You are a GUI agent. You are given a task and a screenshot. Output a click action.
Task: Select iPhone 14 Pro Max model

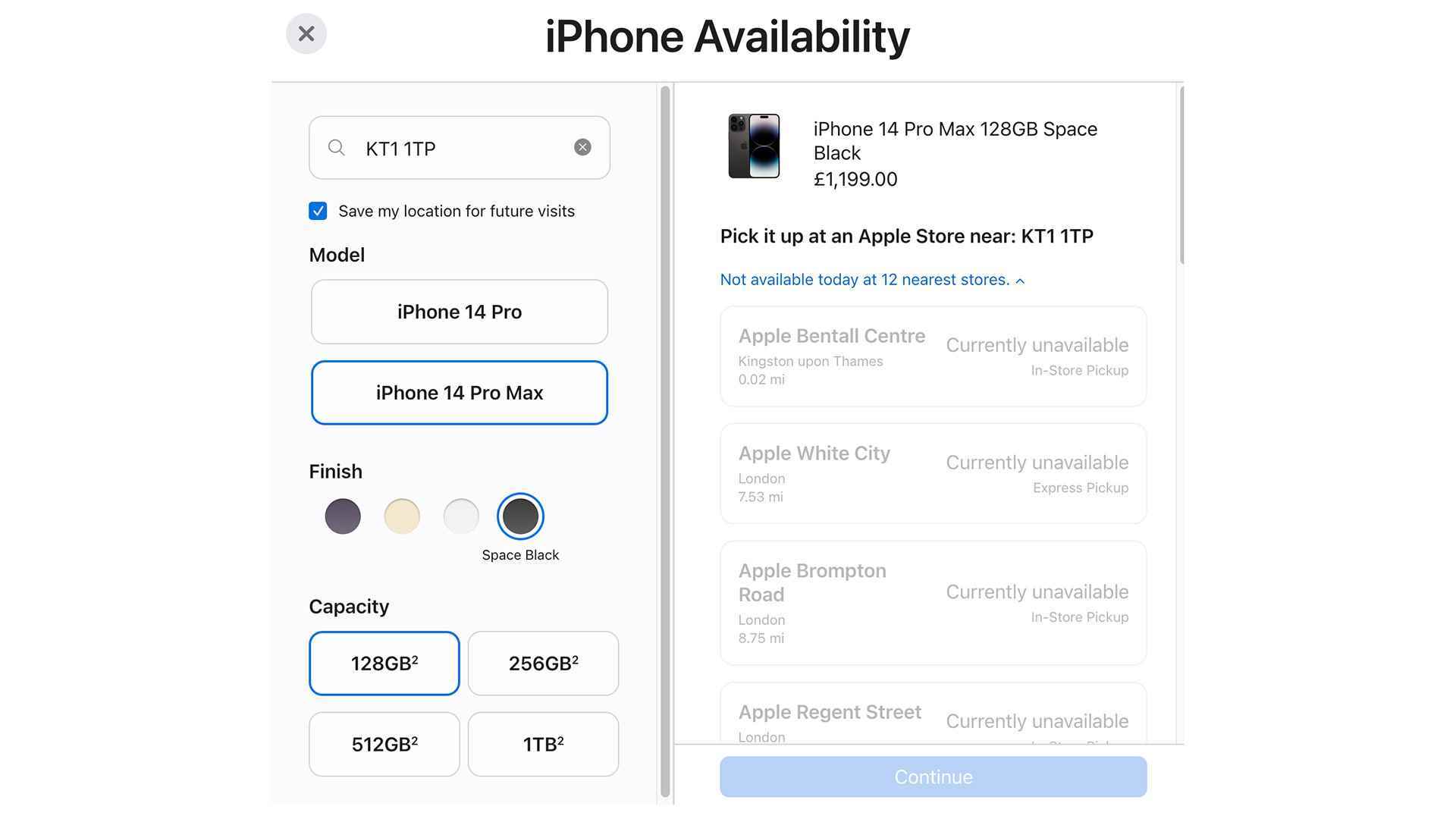(459, 392)
